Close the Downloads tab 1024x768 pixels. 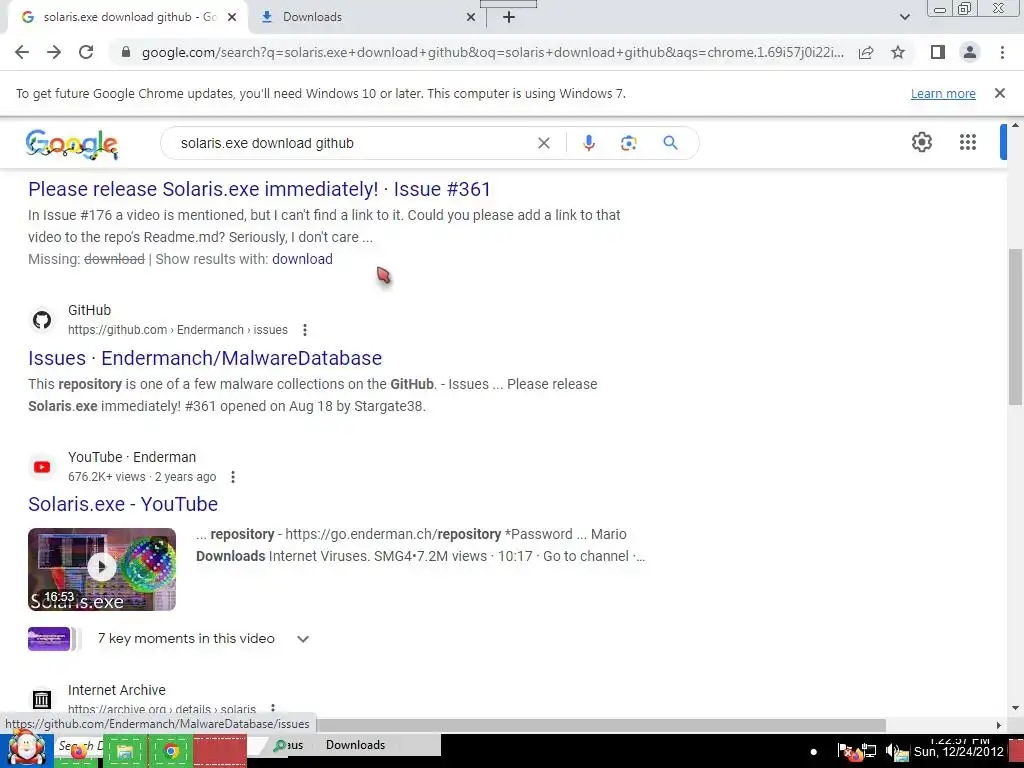tap(471, 18)
